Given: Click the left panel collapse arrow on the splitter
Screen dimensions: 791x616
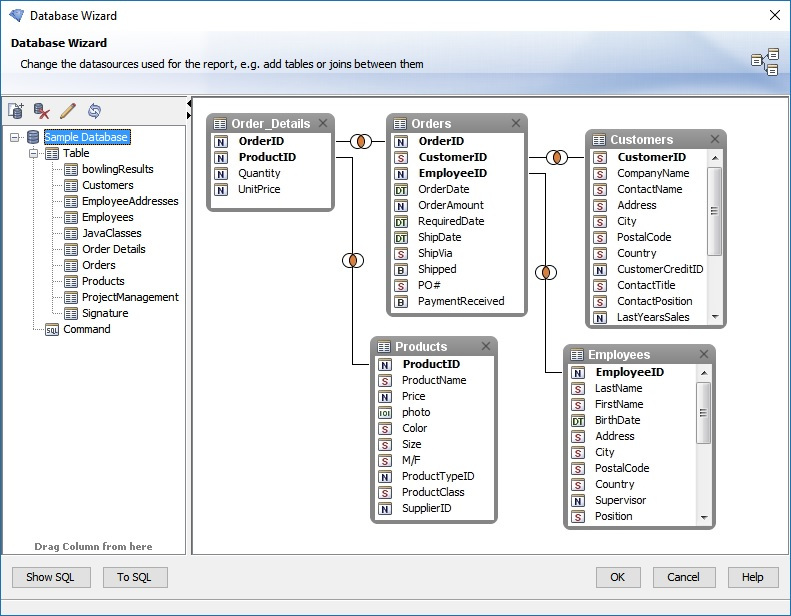Looking at the screenshot, I should pyautogui.click(x=189, y=104).
